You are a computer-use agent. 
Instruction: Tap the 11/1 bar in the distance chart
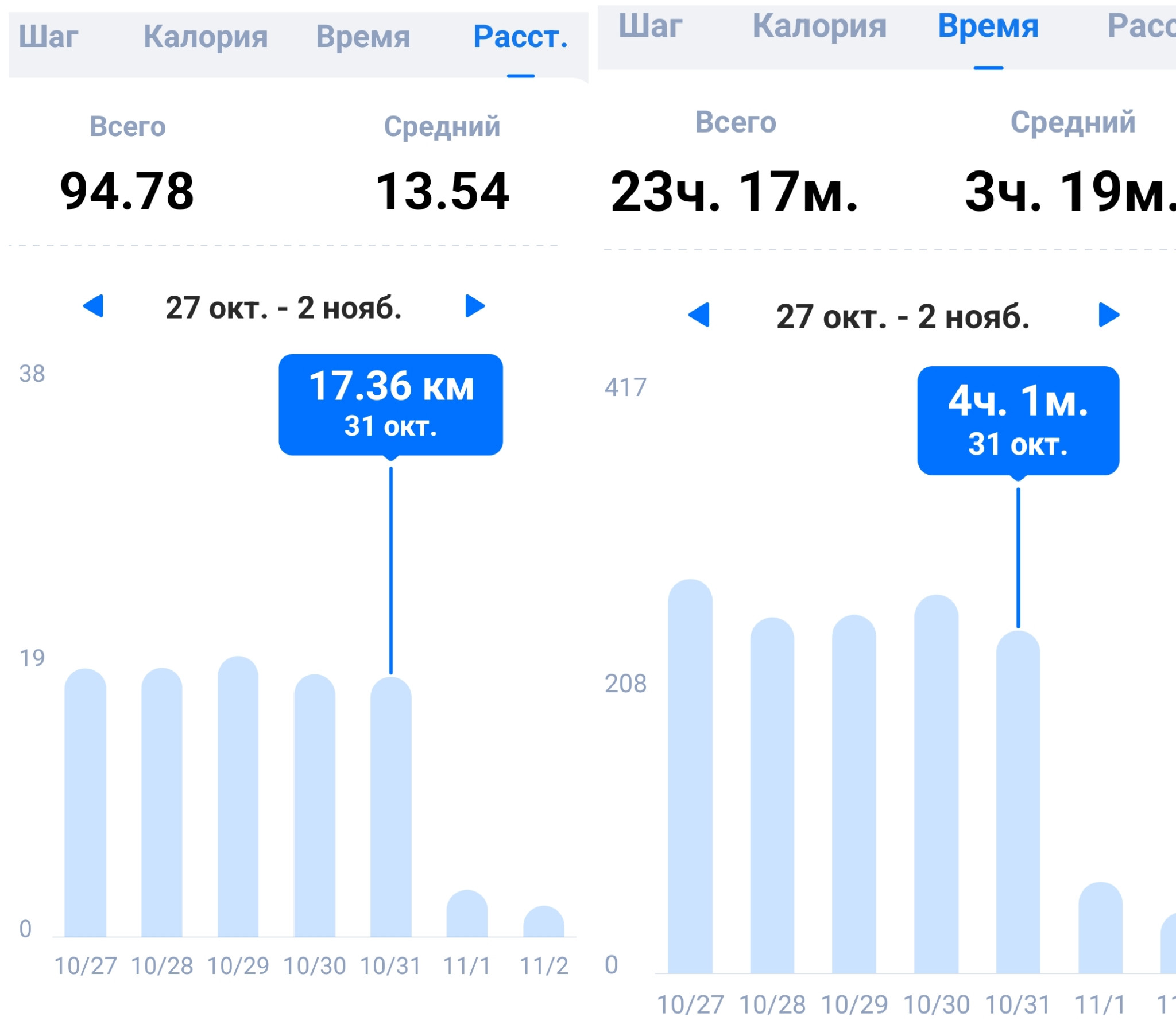[x=467, y=914]
